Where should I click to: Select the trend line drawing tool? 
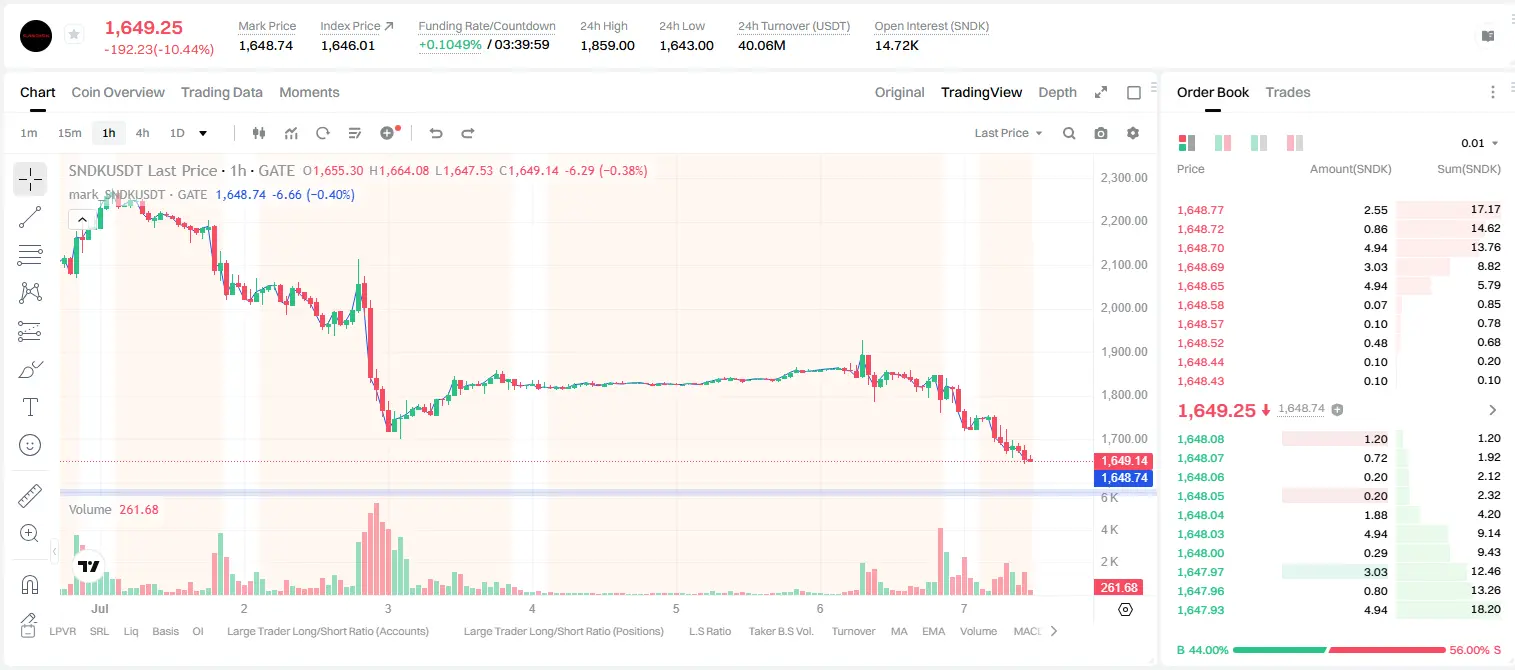click(x=30, y=217)
